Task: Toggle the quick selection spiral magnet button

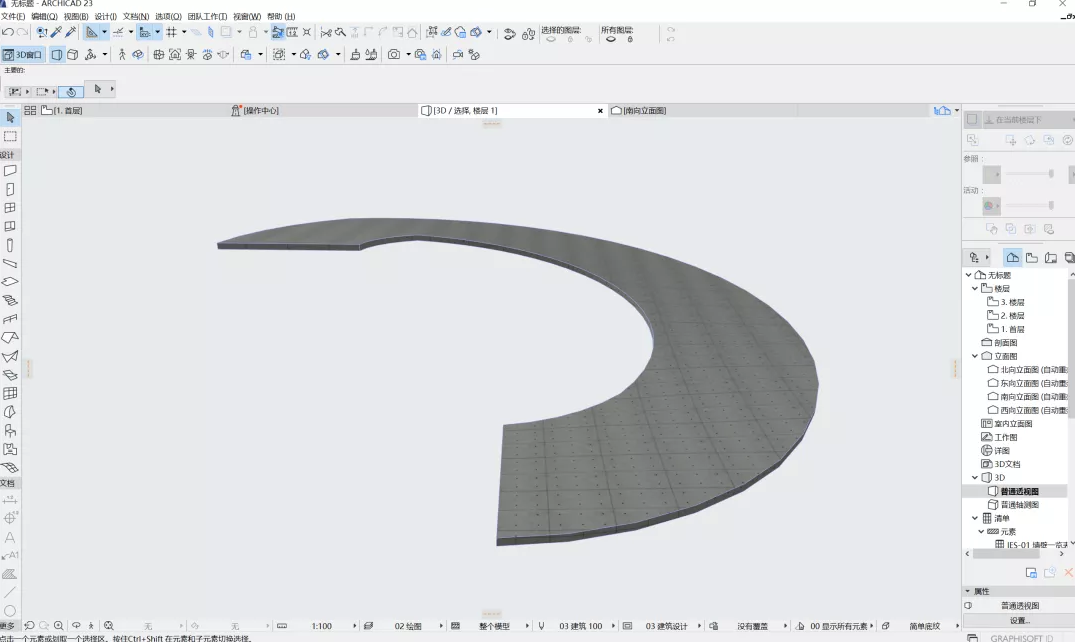Action: click(x=71, y=91)
